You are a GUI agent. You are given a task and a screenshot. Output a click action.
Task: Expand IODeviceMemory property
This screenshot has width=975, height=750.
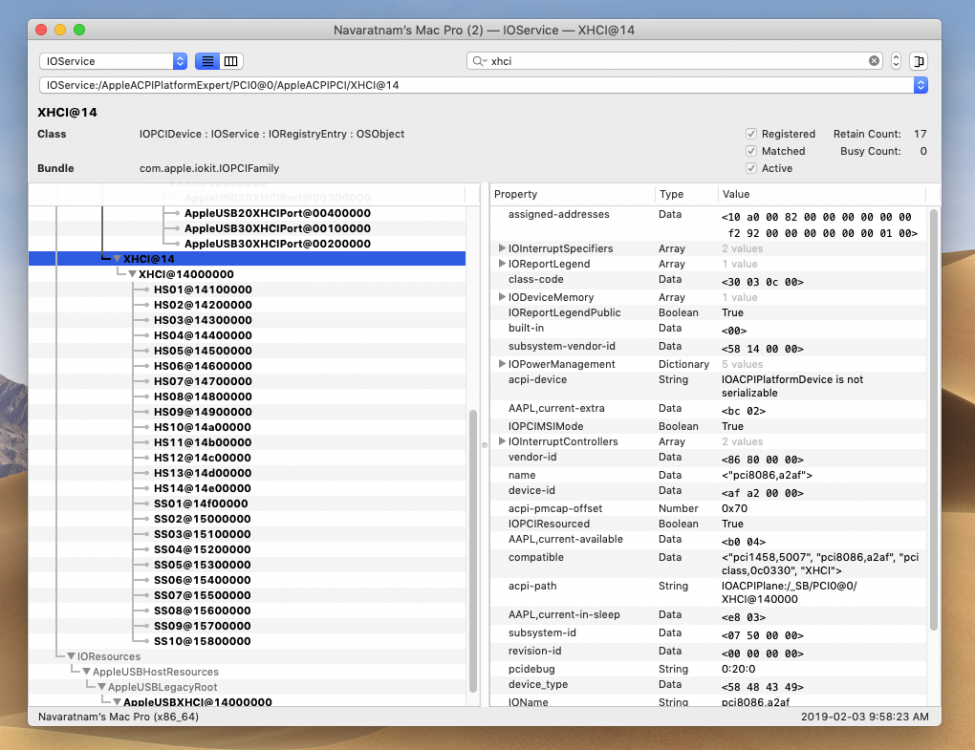[502, 297]
